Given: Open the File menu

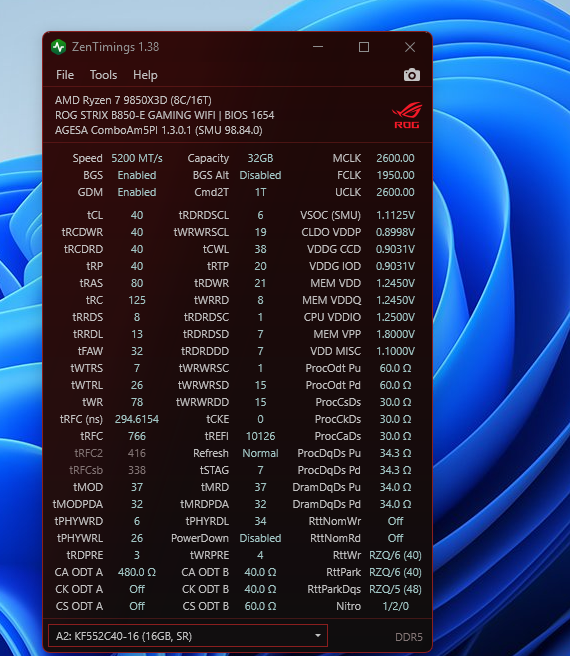Looking at the screenshot, I should [x=65, y=75].
